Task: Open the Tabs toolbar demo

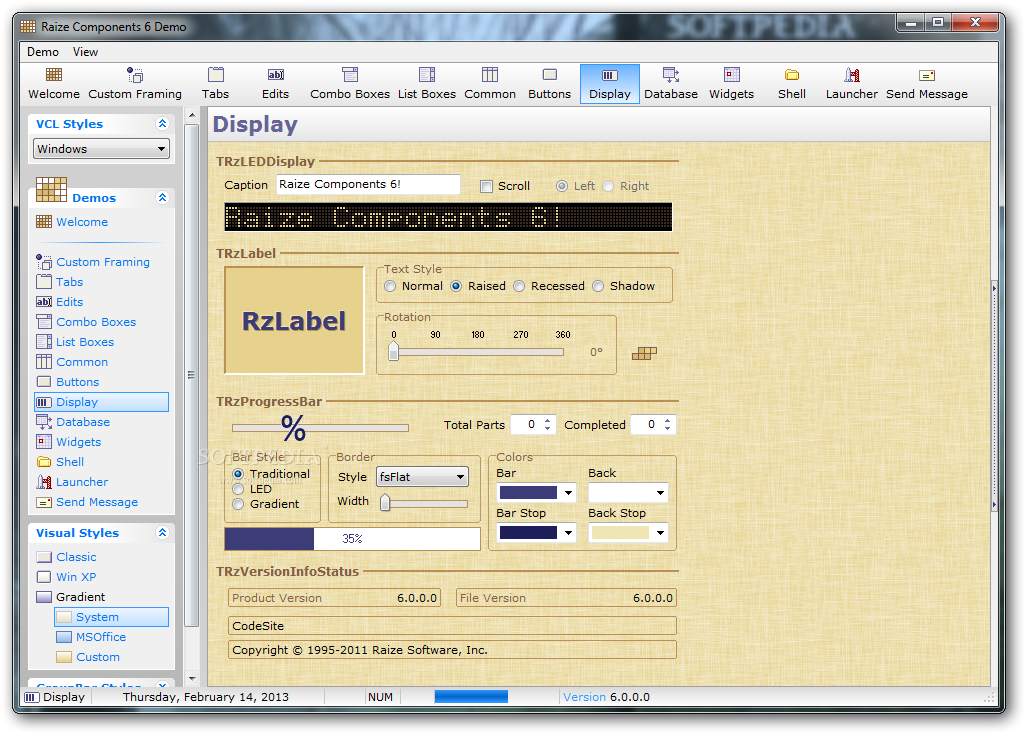Action: point(215,84)
